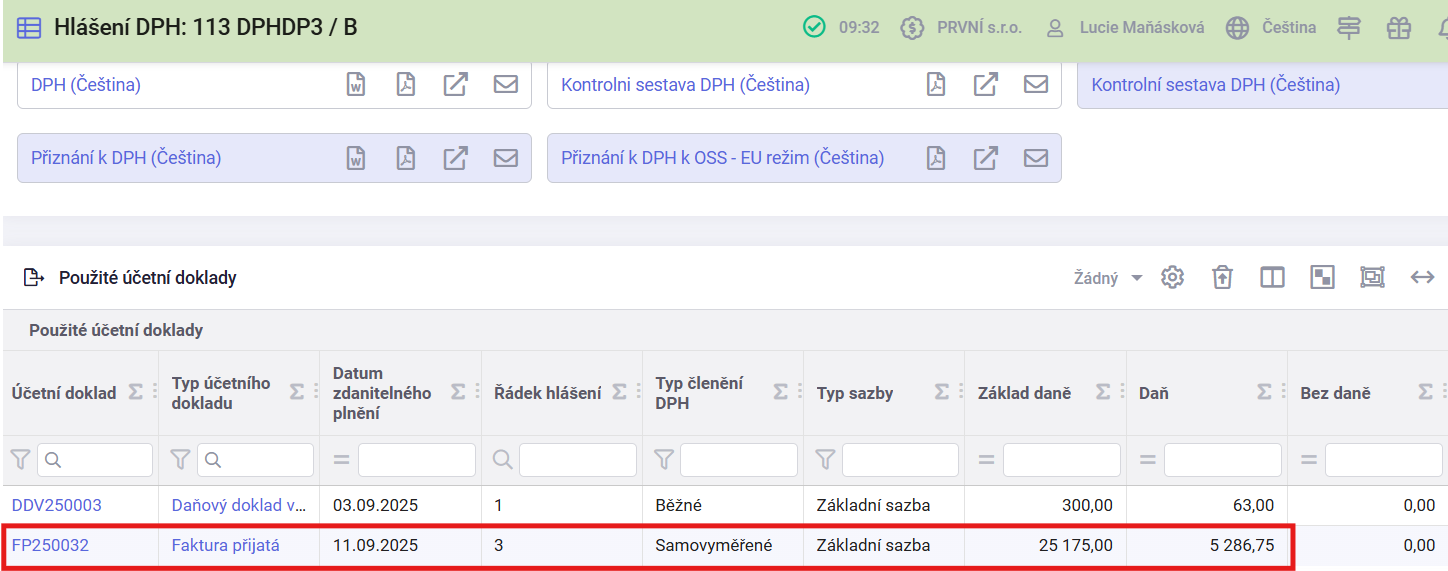The height and width of the screenshot is (571, 1448).
Task: Email the Kontrolni sestava DPH report
Action: pos(1035,85)
